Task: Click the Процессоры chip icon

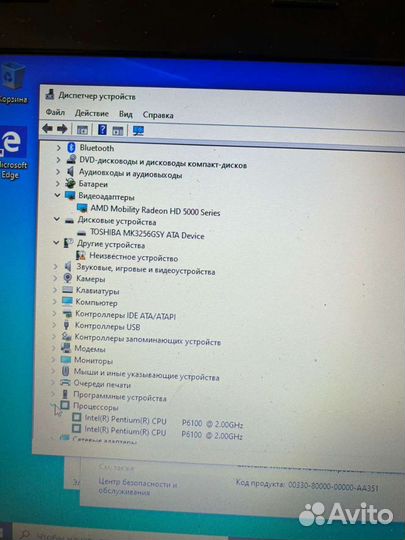Action: click(65, 405)
